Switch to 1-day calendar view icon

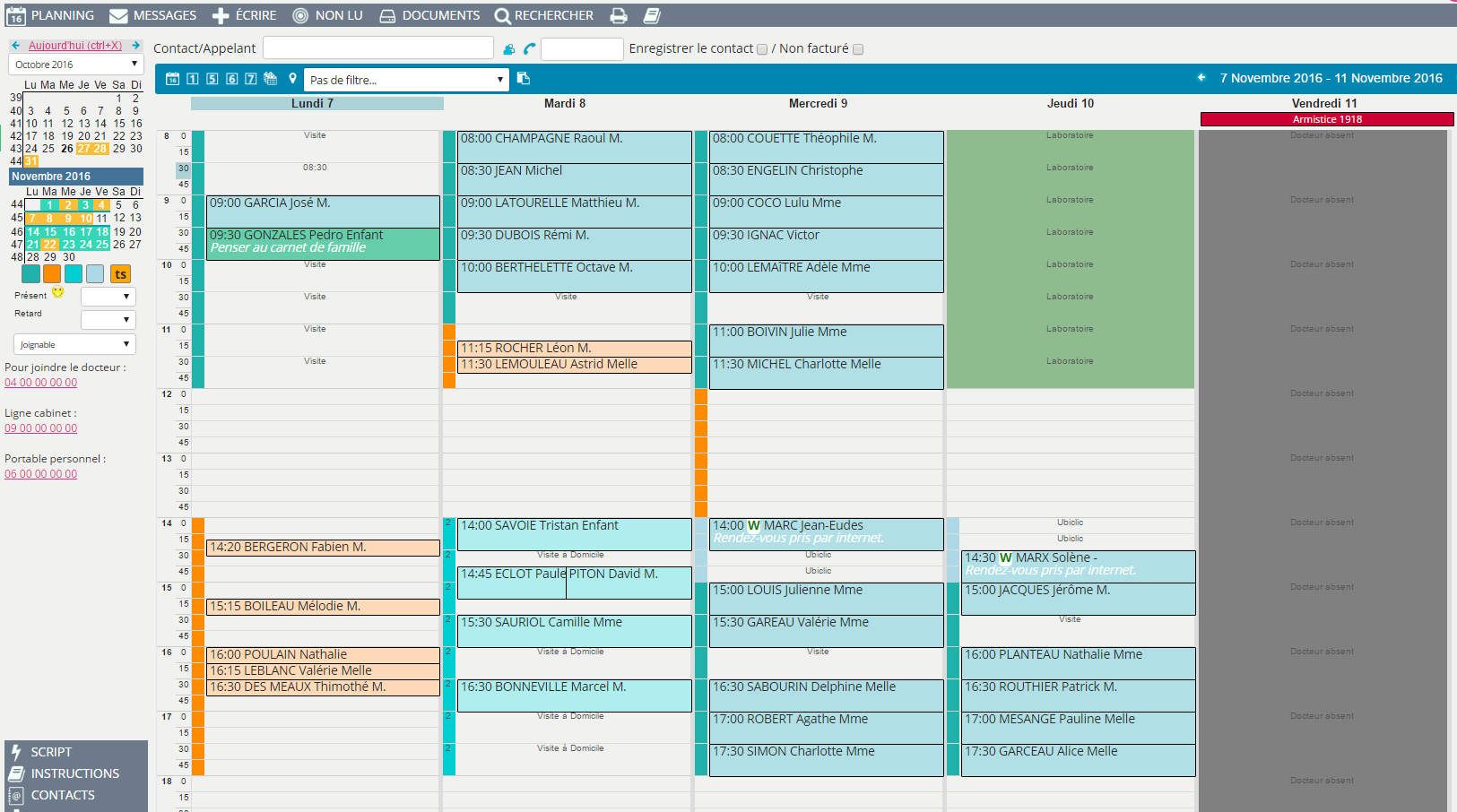[x=193, y=79]
